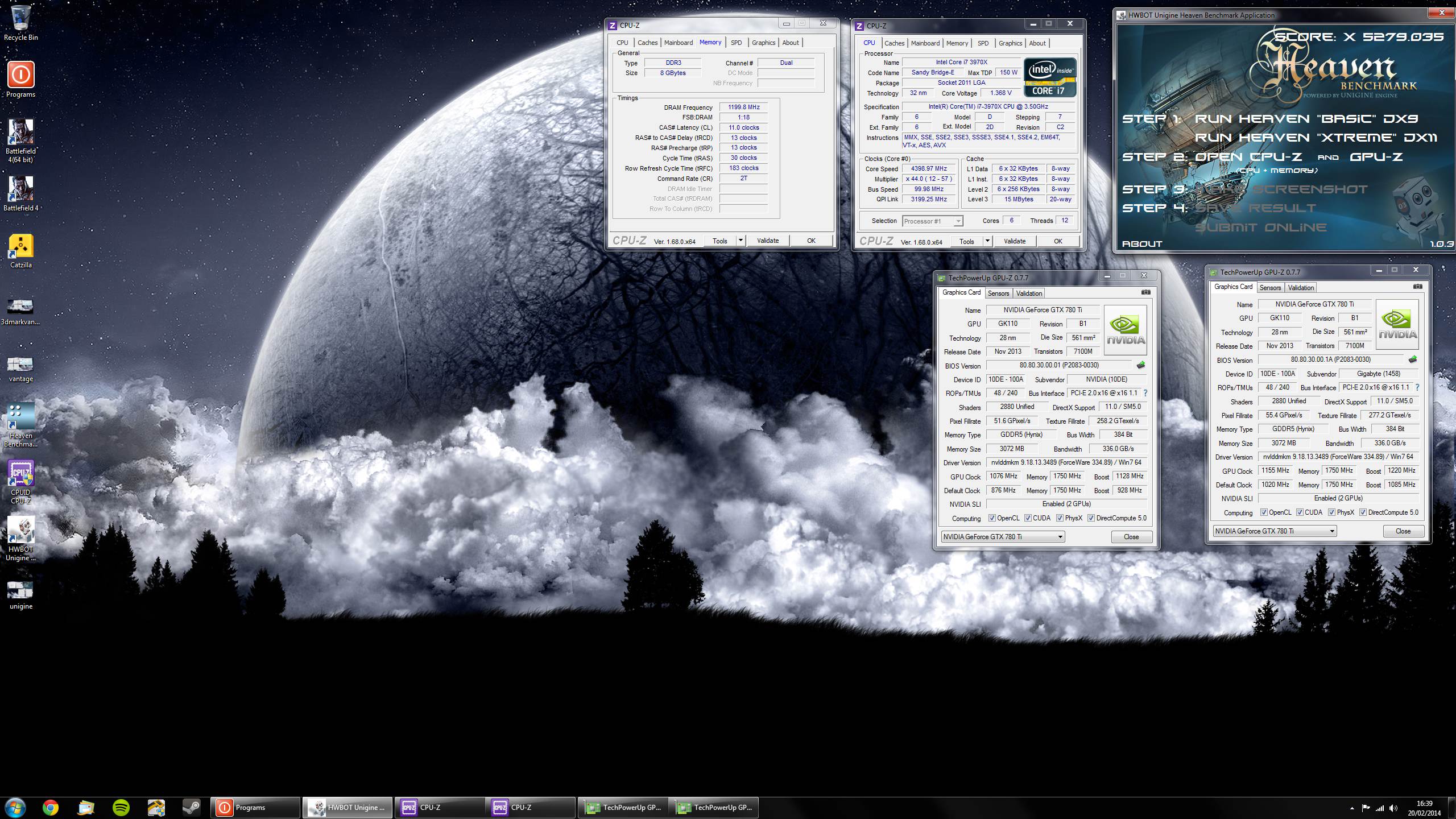The image size is (1456, 819).
Task: Switch to Sensors tab in left GPU-Z
Action: pos(998,293)
